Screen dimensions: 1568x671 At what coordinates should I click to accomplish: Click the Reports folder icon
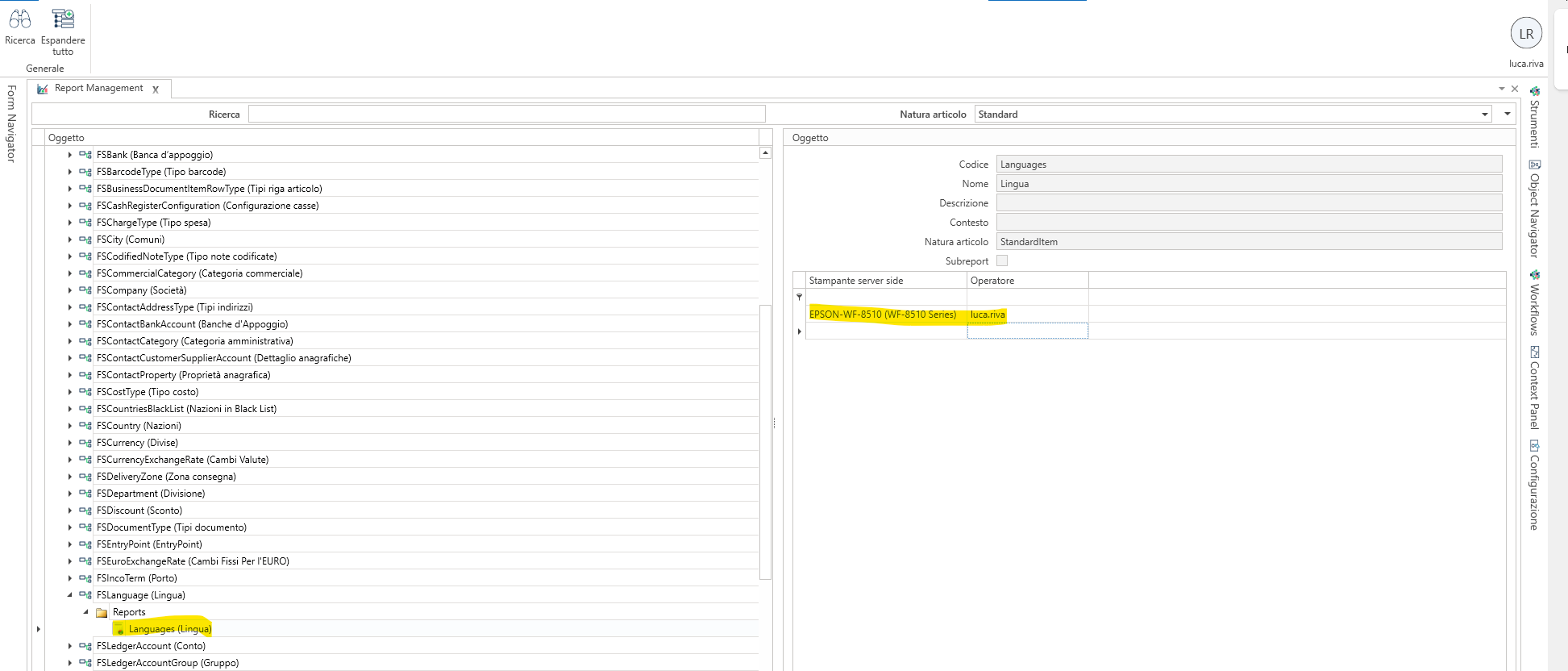[x=102, y=613]
